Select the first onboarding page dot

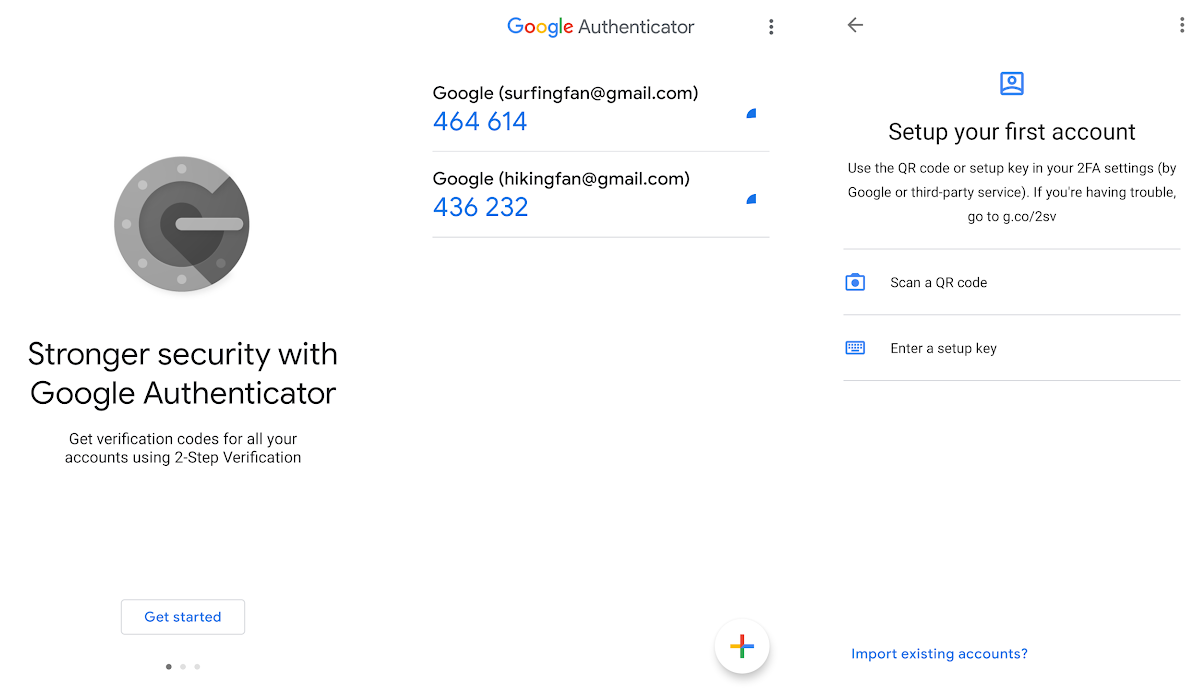point(168,666)
